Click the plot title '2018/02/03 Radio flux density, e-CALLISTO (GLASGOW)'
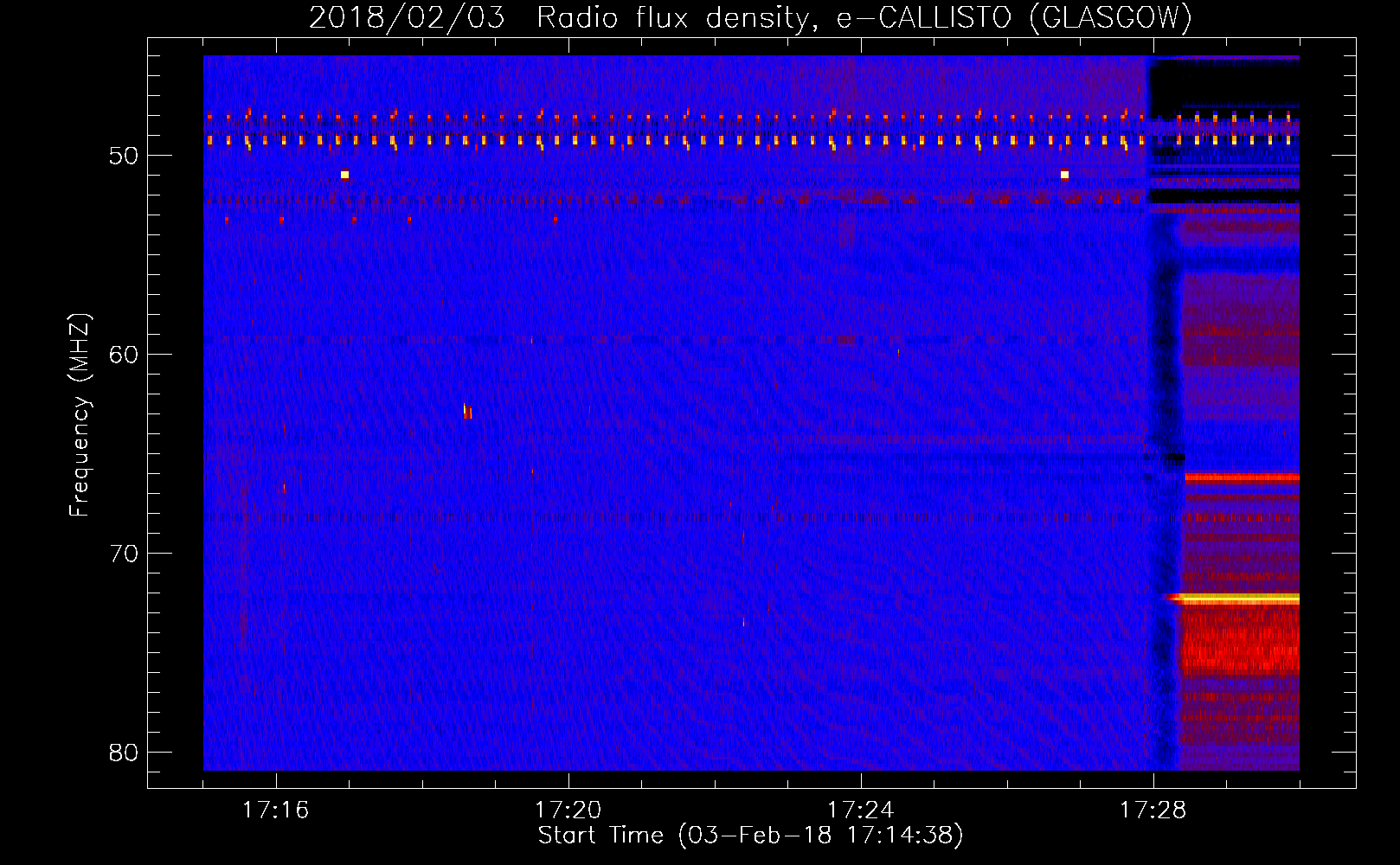 coord(750,17)
